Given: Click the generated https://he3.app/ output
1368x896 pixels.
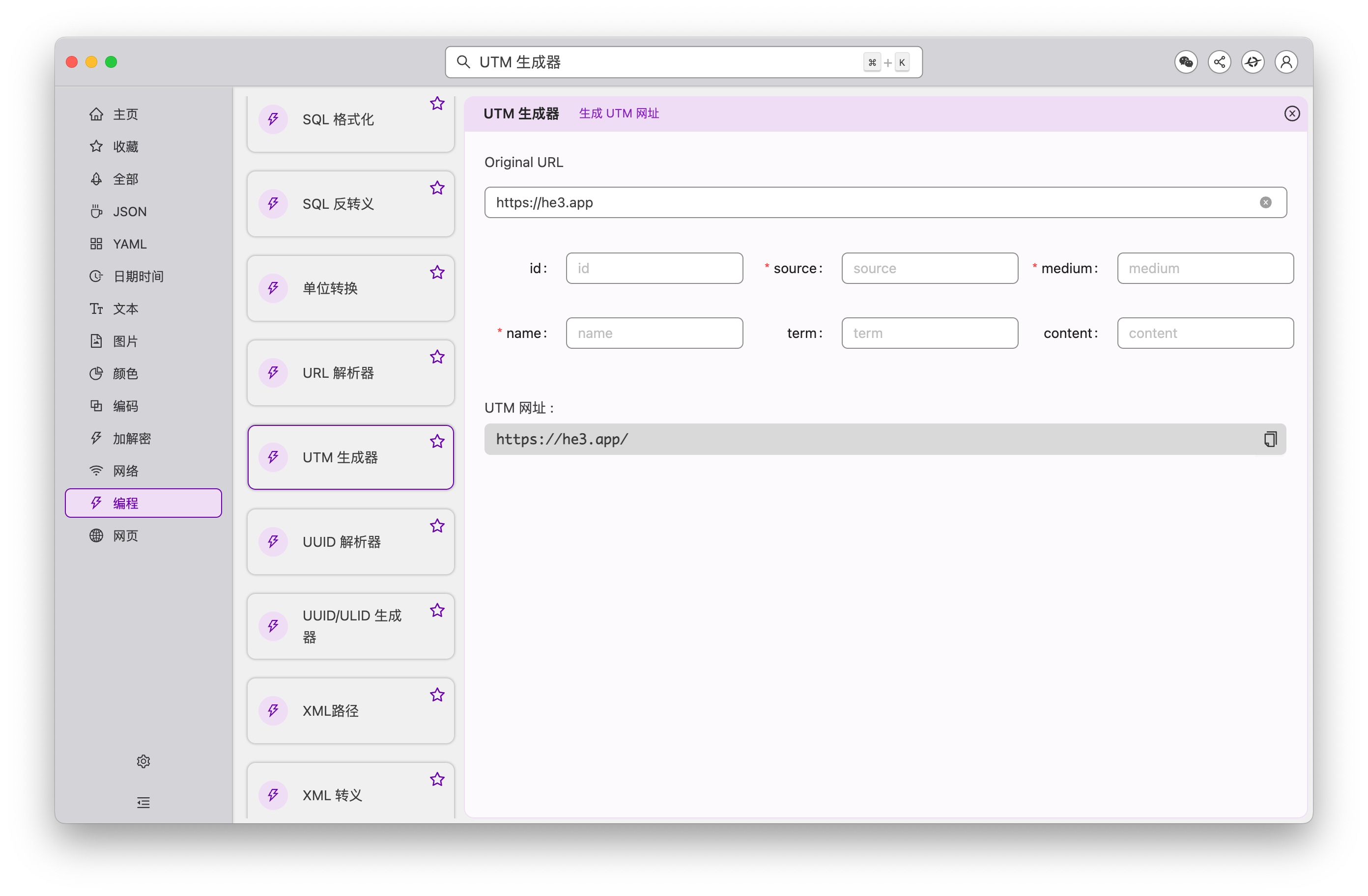Looking at the screenshot, I should point(885,440).
